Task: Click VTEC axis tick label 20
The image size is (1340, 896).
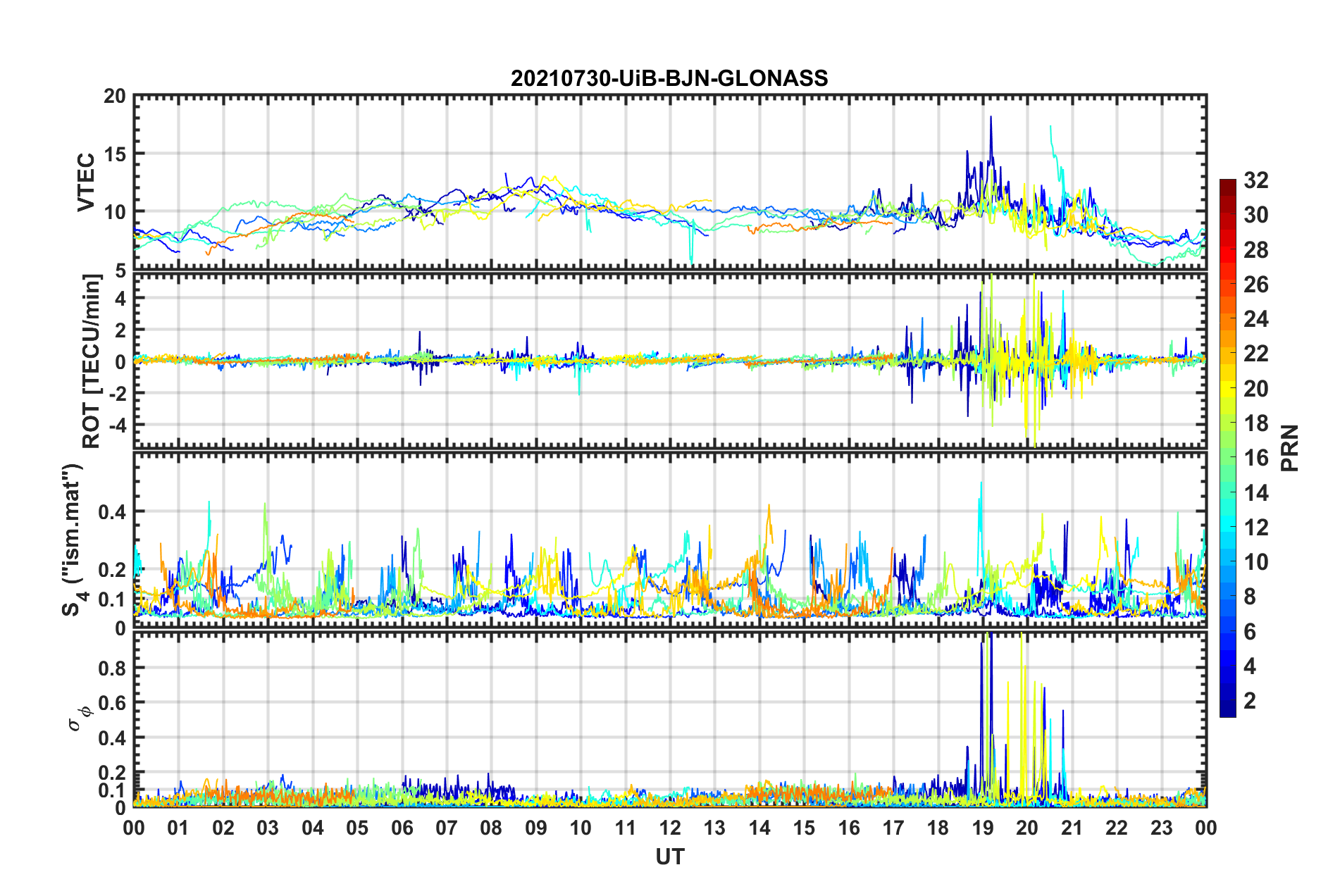Action: pyautogui.click(x=115, y=97)
